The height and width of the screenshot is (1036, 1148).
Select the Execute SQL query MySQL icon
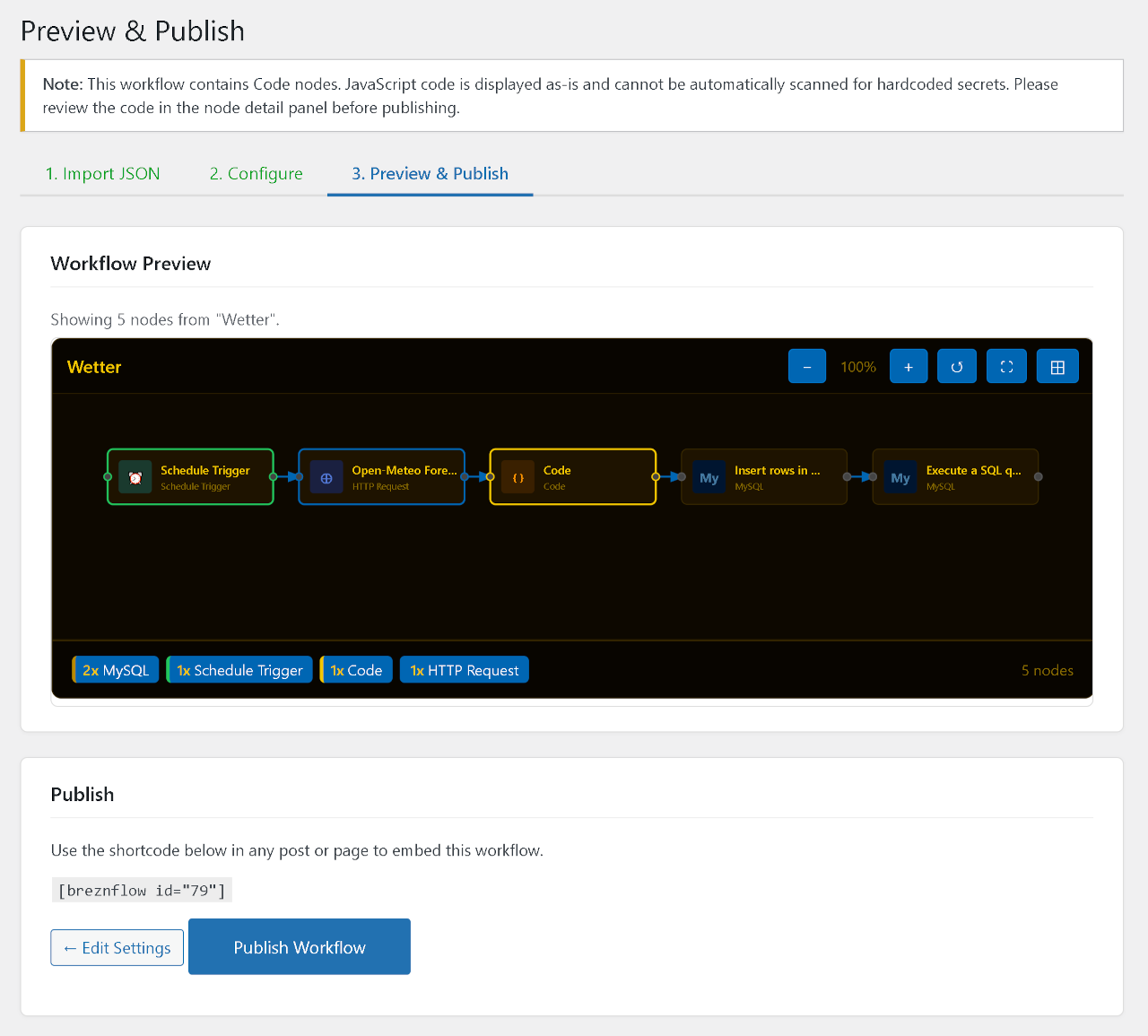pyautogui.click(x=900, y=476)
